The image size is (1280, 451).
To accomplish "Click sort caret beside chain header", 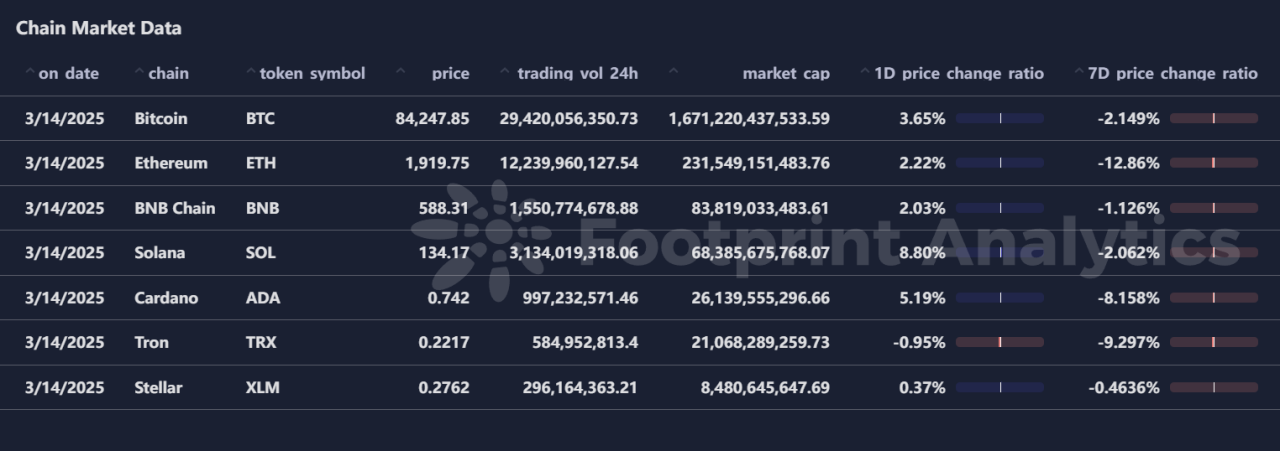I will [x=140, y=73].
